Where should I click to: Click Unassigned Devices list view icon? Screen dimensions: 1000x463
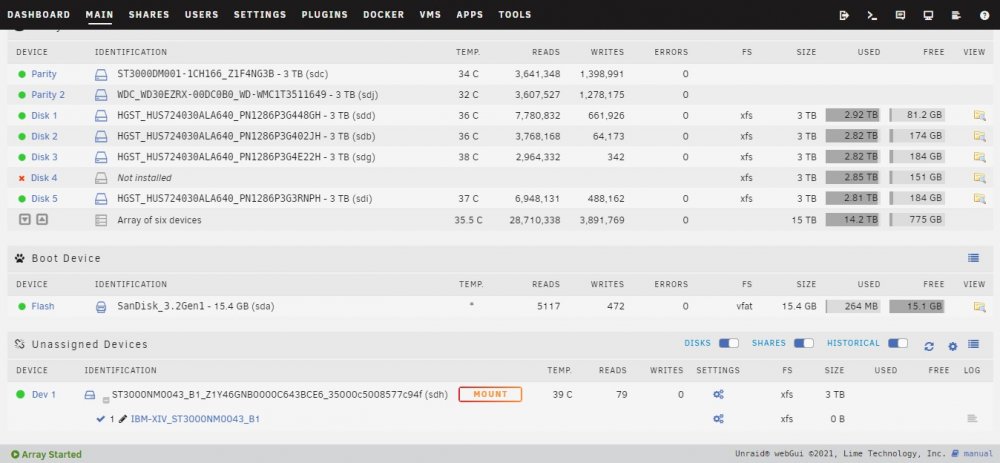point(973,344)
